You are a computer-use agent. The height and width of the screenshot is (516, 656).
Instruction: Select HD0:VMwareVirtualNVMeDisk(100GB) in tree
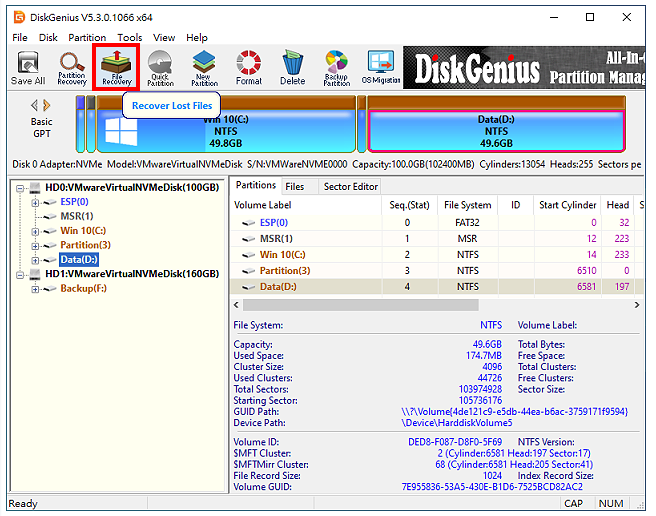pos(132,187)
